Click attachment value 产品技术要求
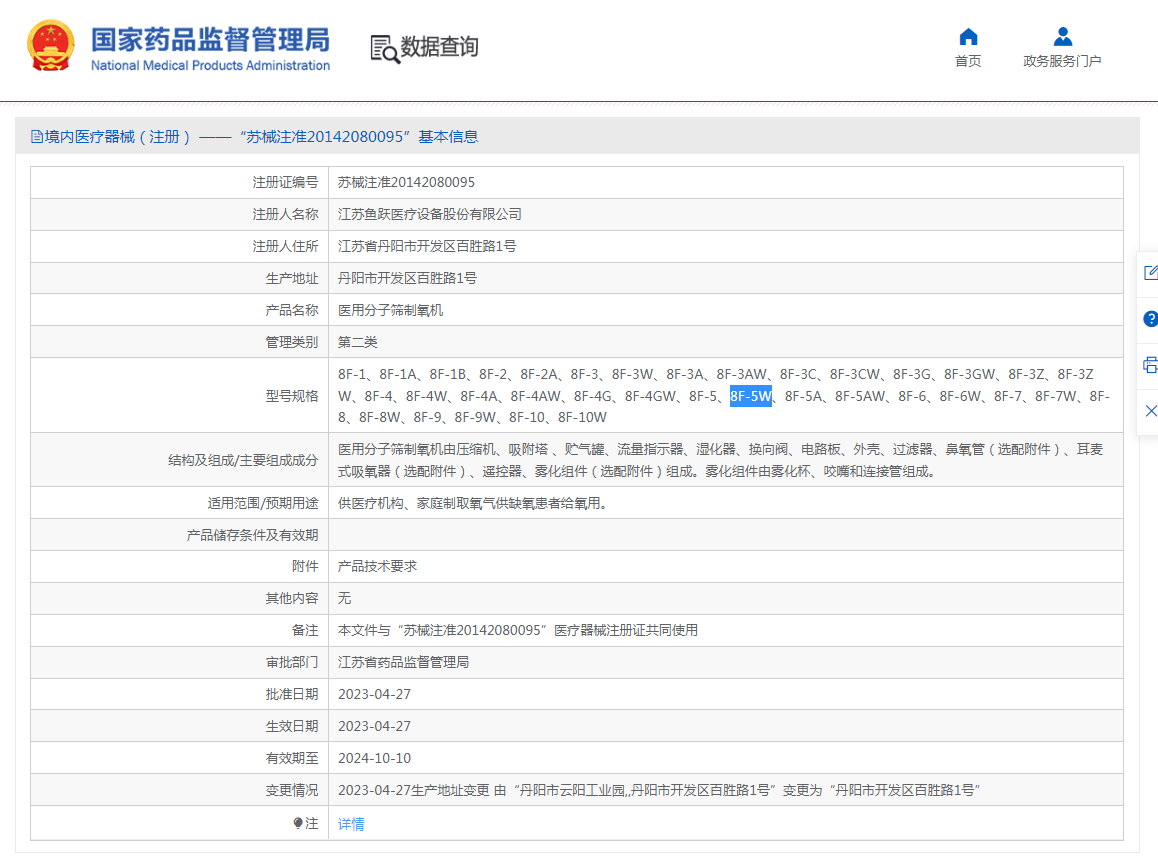The width and height of the screenshot is (1158, 866). pyautogui.click(x=377, y=566)
